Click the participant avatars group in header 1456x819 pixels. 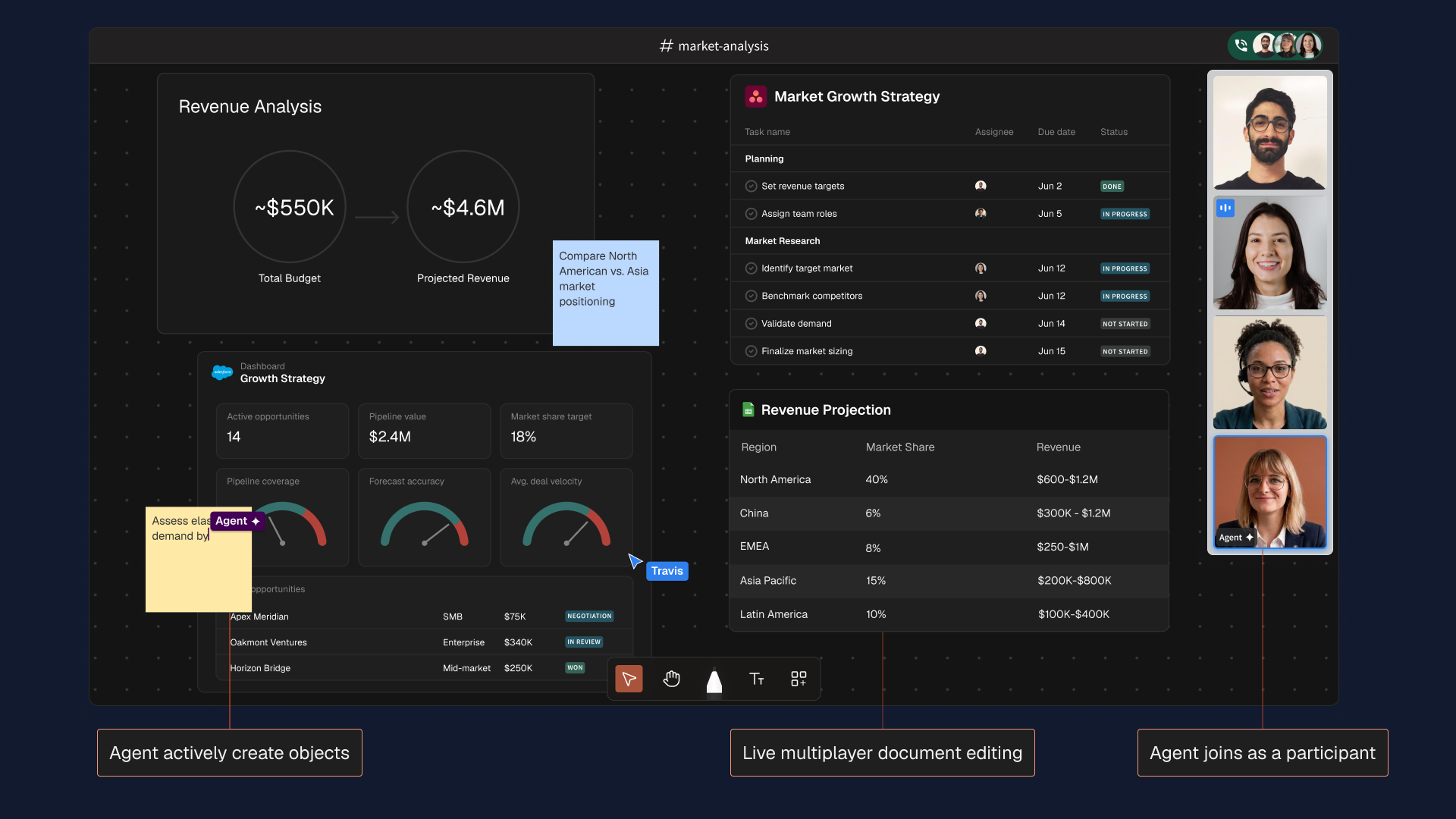pos(1287,45)
